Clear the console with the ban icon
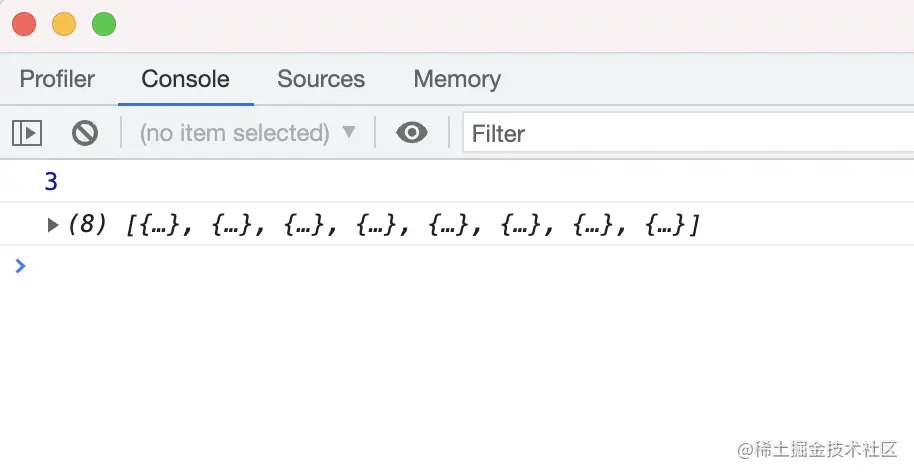The image size is (914, 476). pyautogui.click(x=85, y=133)
